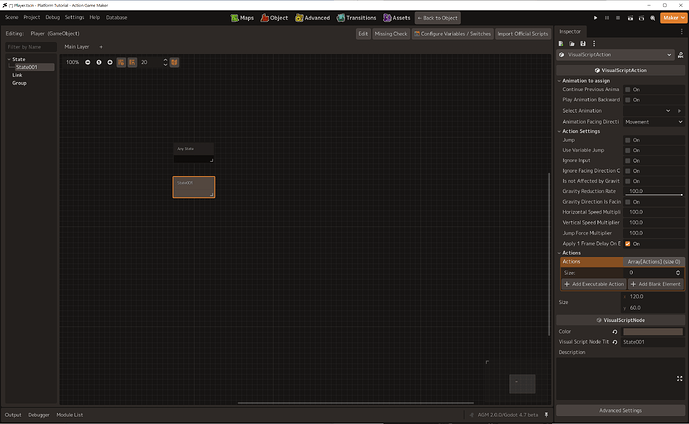
Task: Click the magnifier icon in top bar
Action: click(653, 18)
